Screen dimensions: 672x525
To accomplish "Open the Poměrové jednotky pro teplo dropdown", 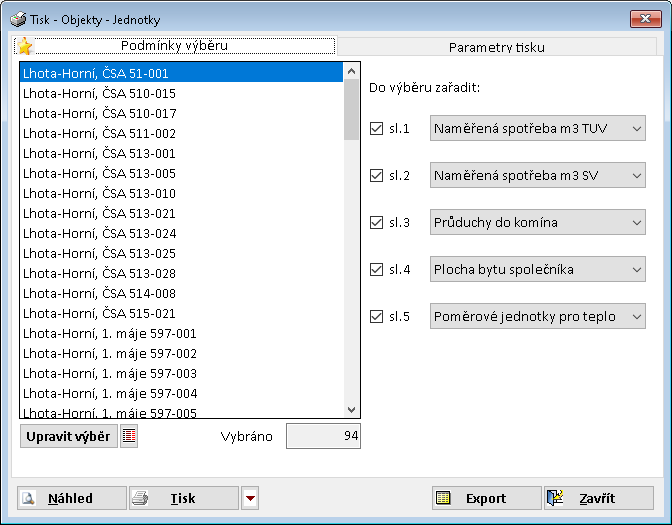I will click(x=537, y=317).
